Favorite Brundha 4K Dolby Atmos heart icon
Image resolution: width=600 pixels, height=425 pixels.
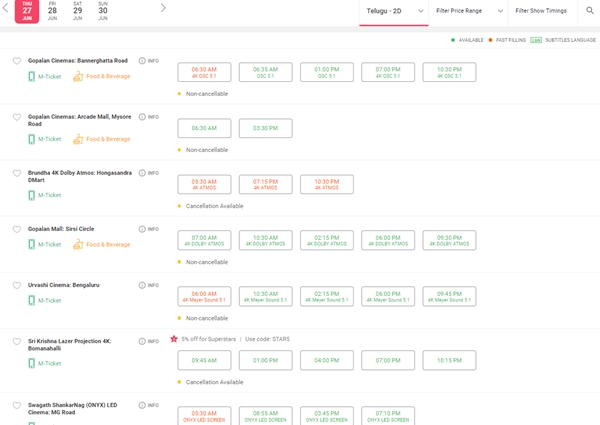pos(17,173)
